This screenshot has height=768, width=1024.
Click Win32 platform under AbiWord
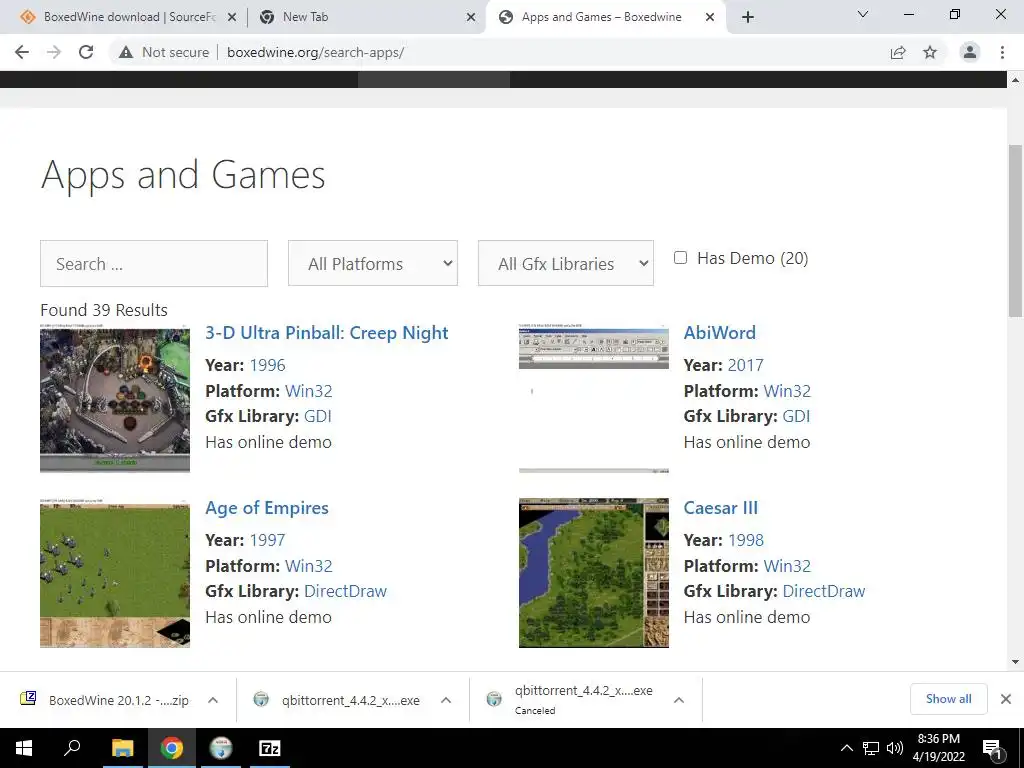coord(787,391)
